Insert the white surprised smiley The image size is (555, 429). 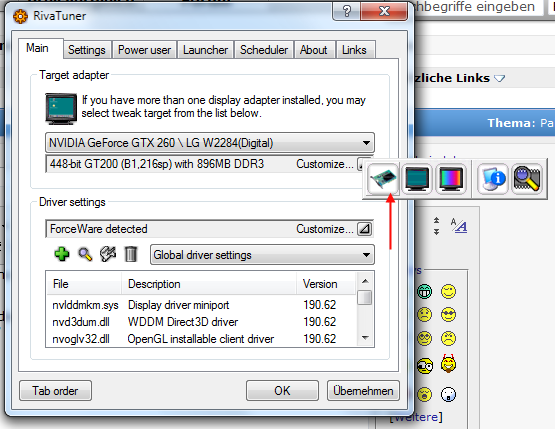pyautogui.click(x=448, y=394)
